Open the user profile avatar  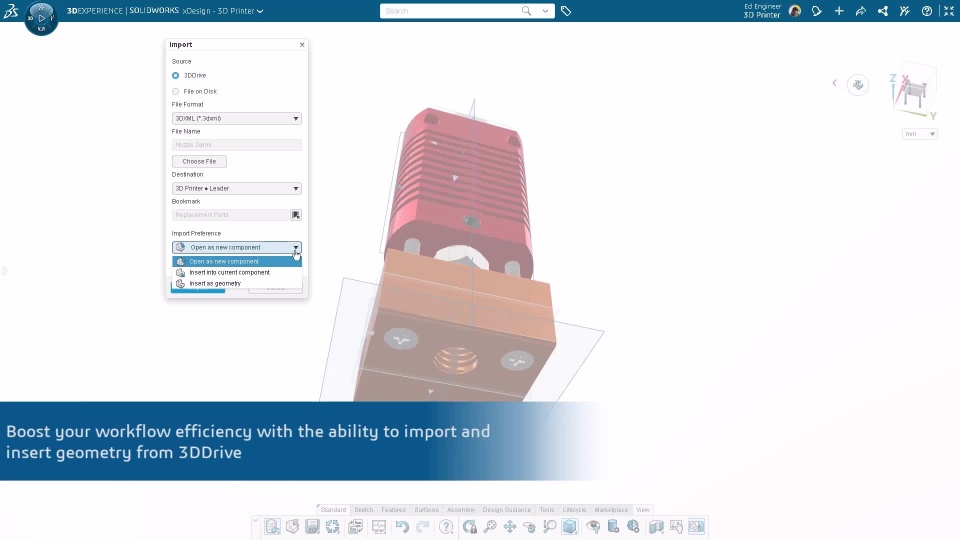(x=795, y=11)
